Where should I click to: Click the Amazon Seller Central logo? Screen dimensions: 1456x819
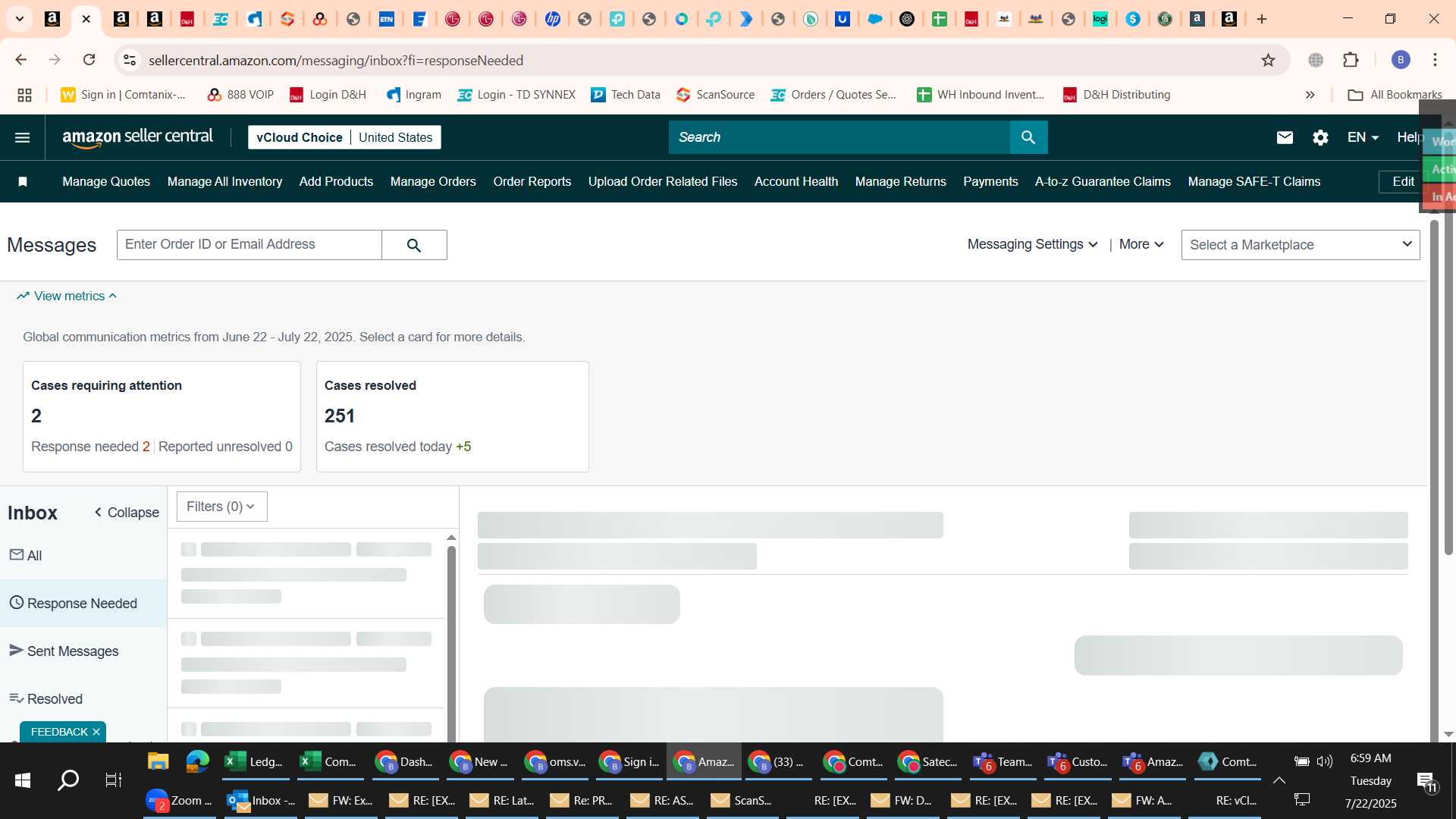[137, 137]
